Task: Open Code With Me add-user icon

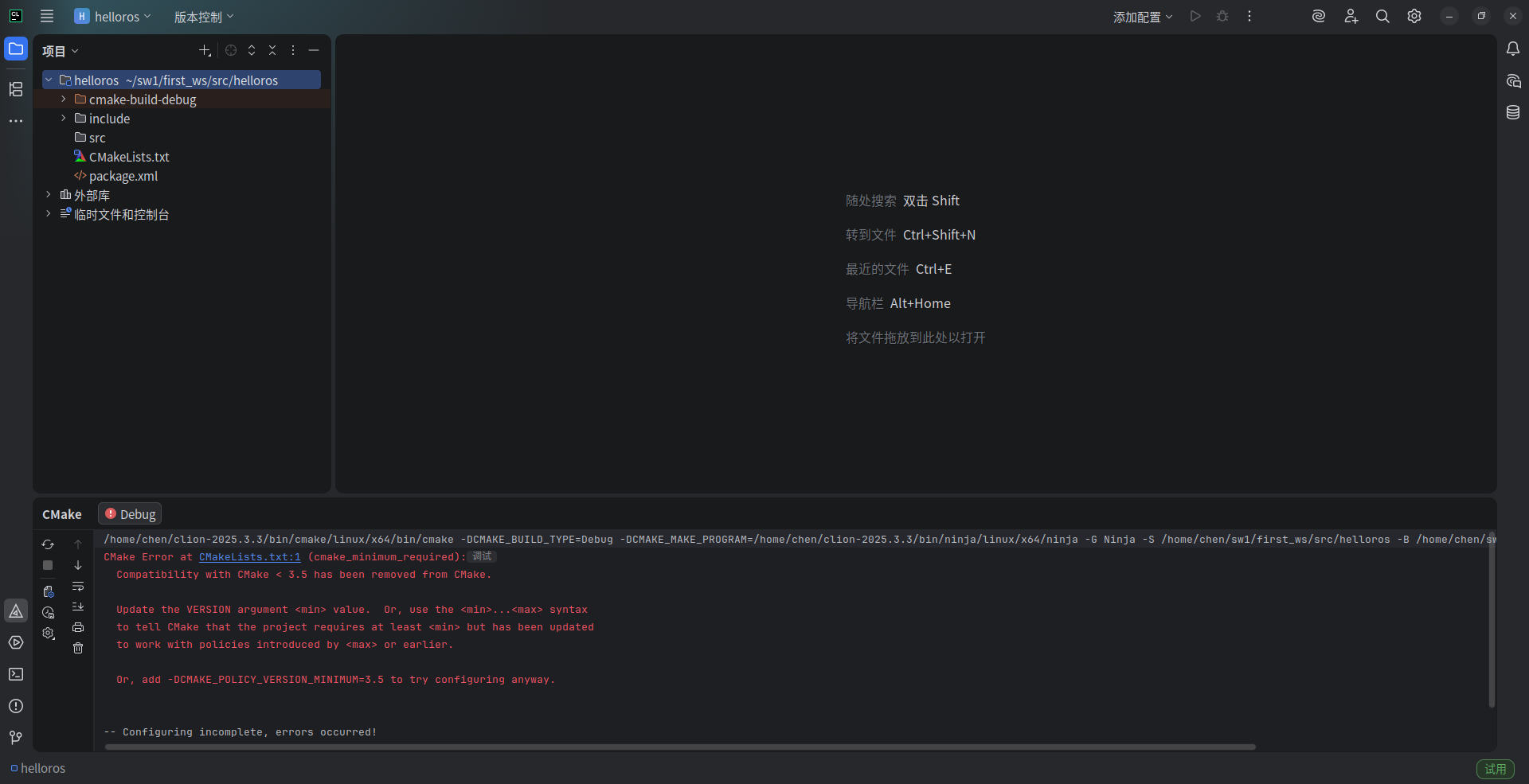Action: click(1351, 16)
